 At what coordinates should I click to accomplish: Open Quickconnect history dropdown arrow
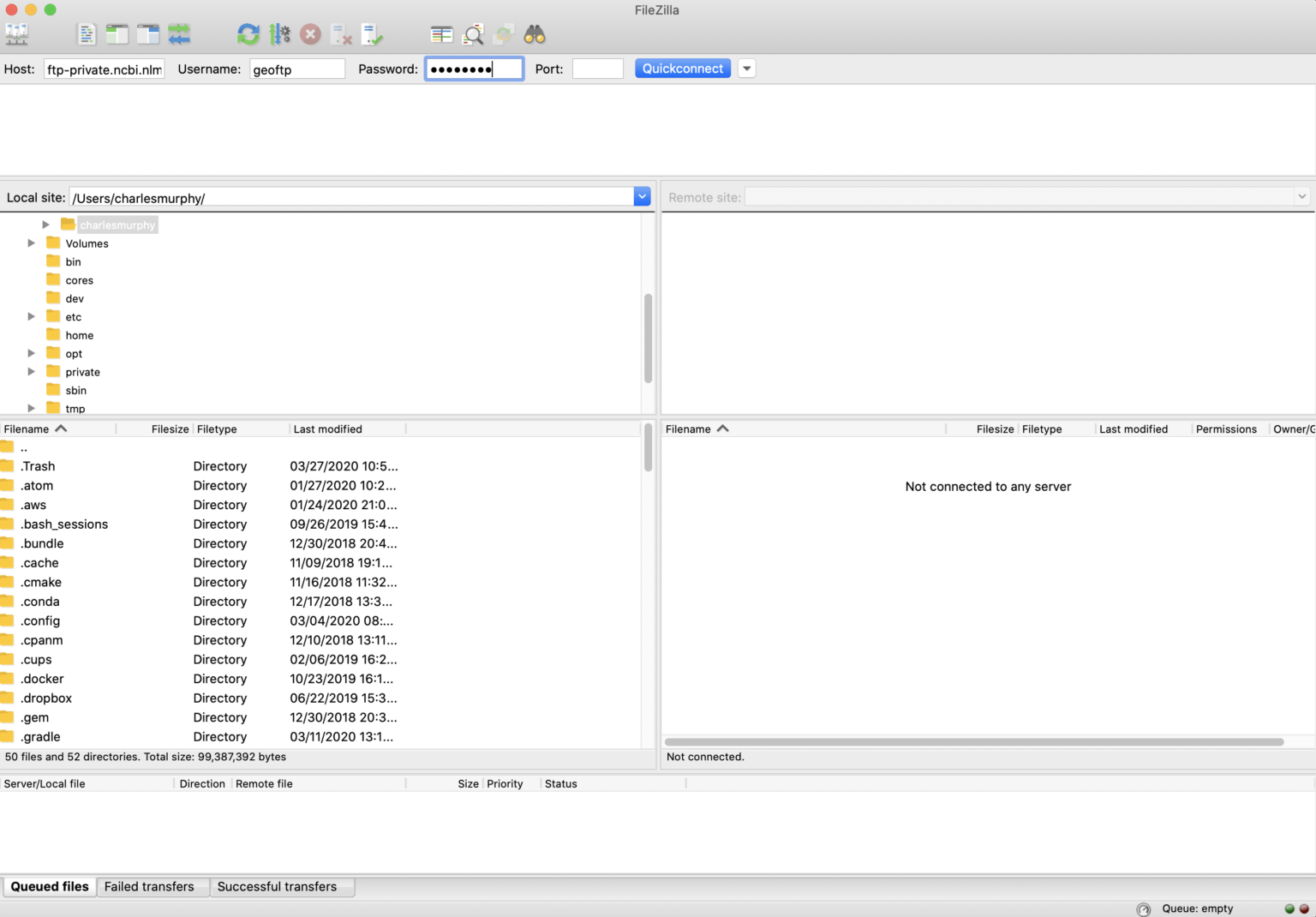747,69
